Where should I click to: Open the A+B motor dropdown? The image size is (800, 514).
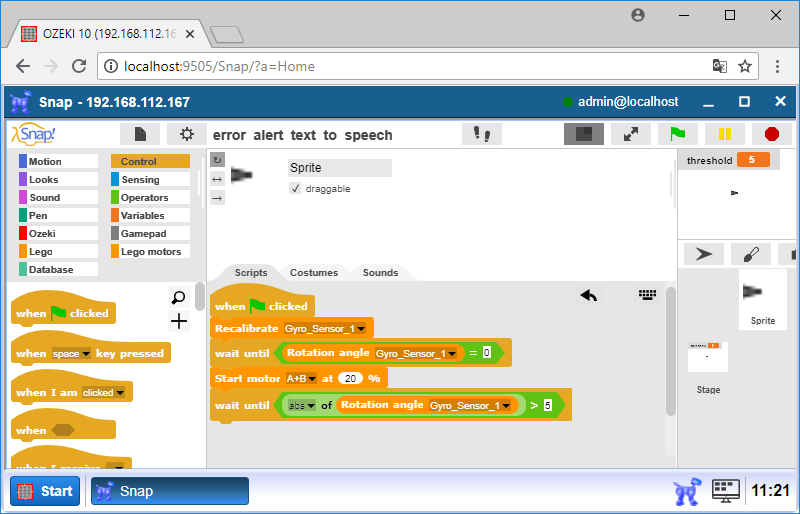click(301, 379)
